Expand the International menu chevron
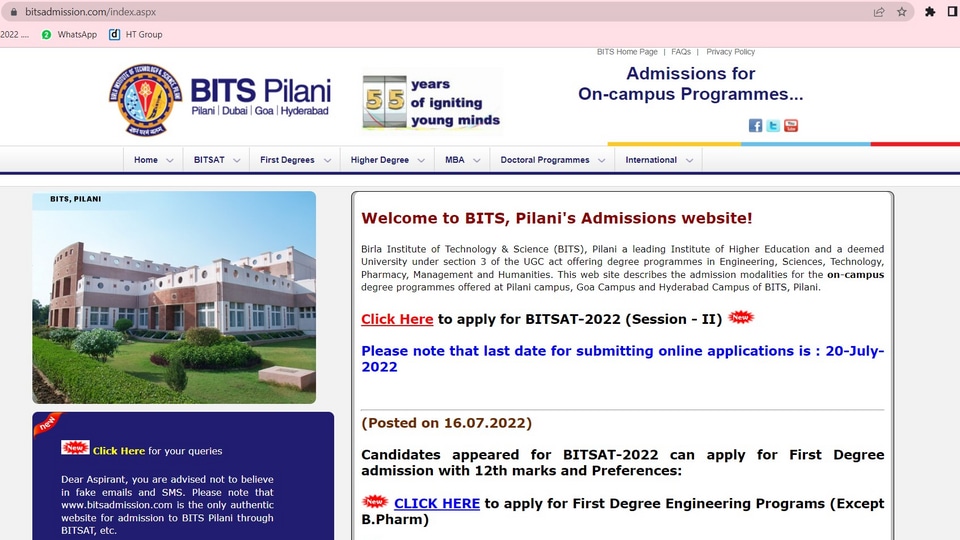960x540 pixels. point(689,160)
